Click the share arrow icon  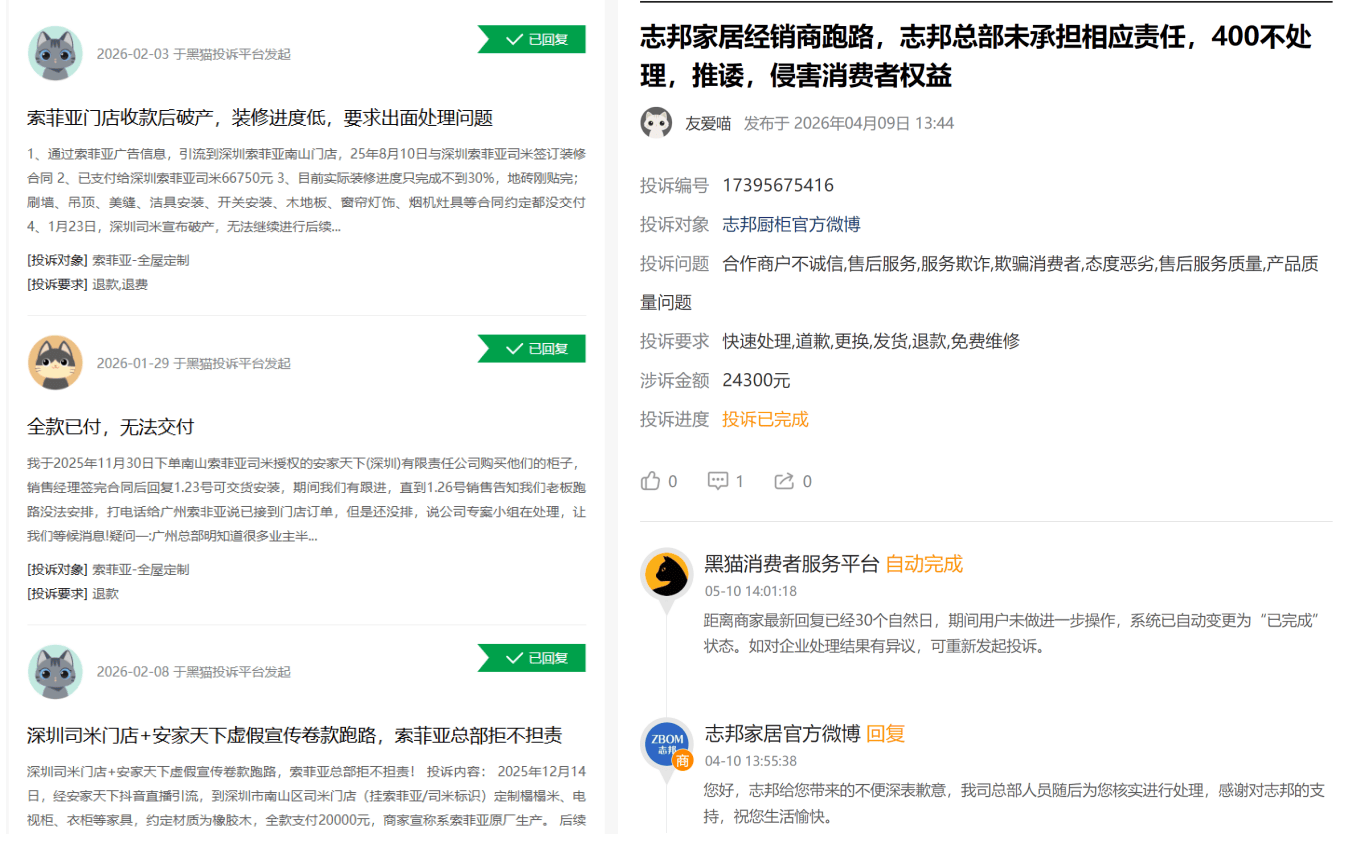[x=784, y=481]
